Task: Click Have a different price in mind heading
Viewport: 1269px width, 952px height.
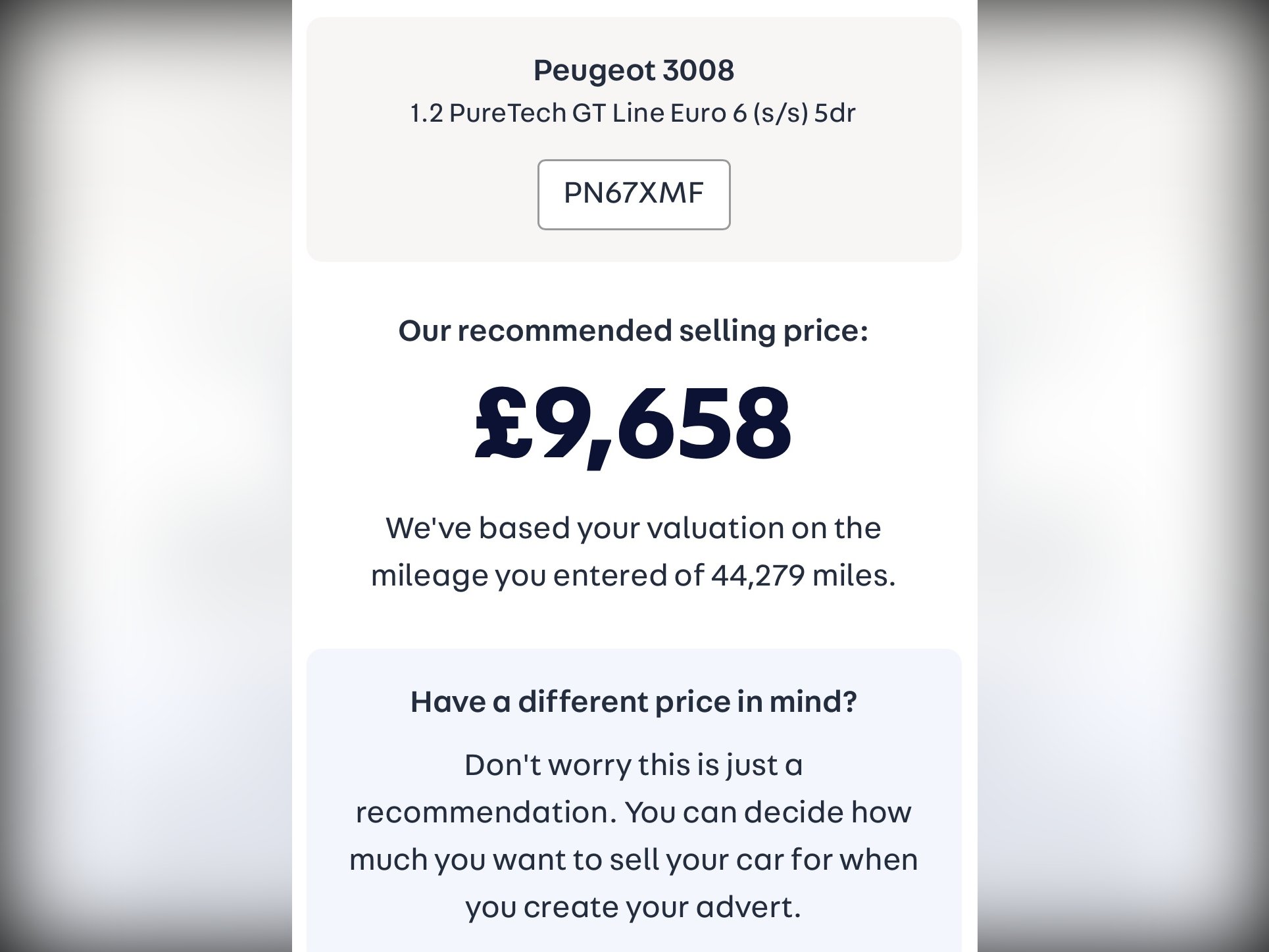Action: click(x=634, y=701)
